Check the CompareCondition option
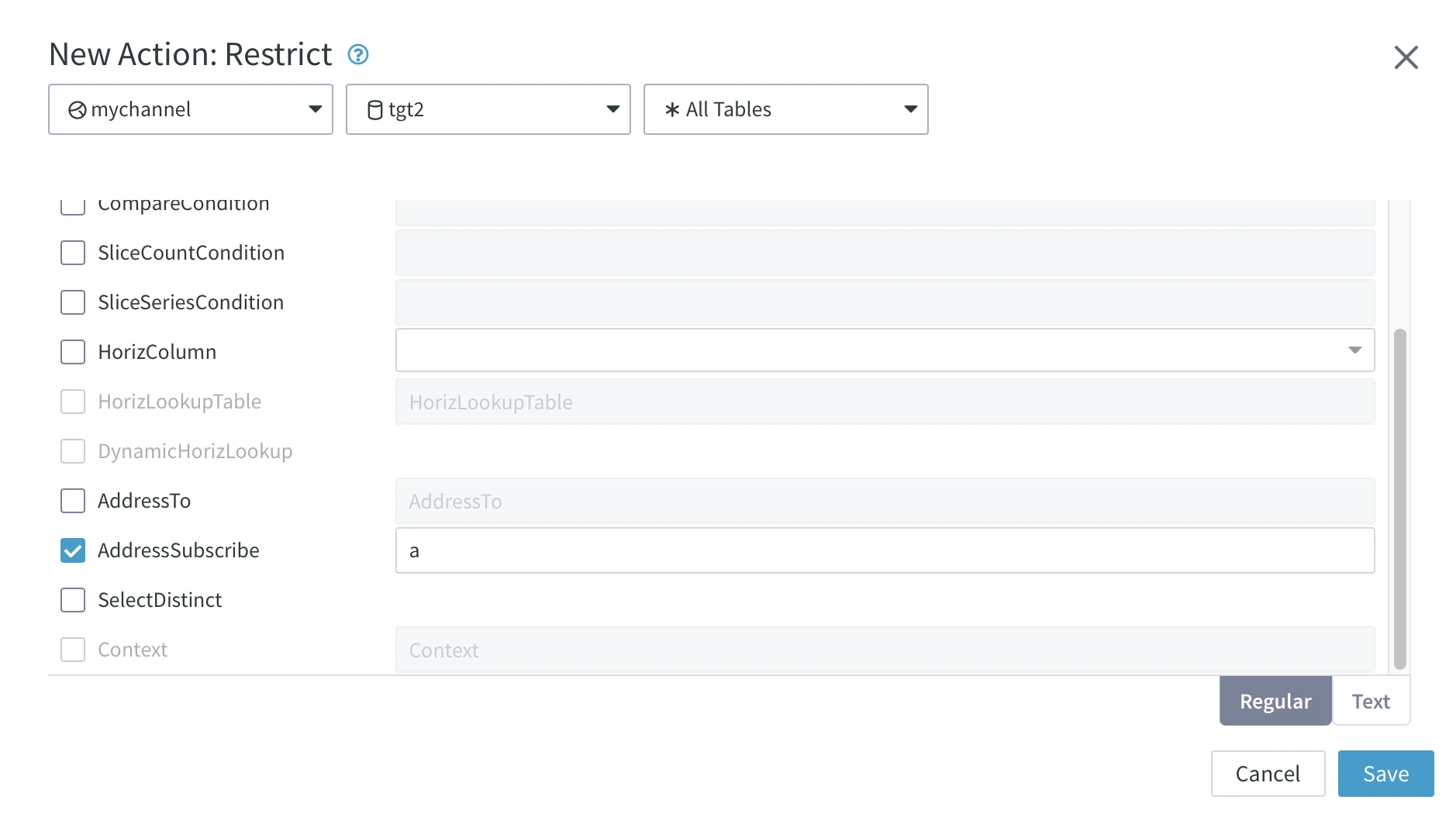Image resolution: width=1456 pixels, height=831 pixels. pos(72,205)
